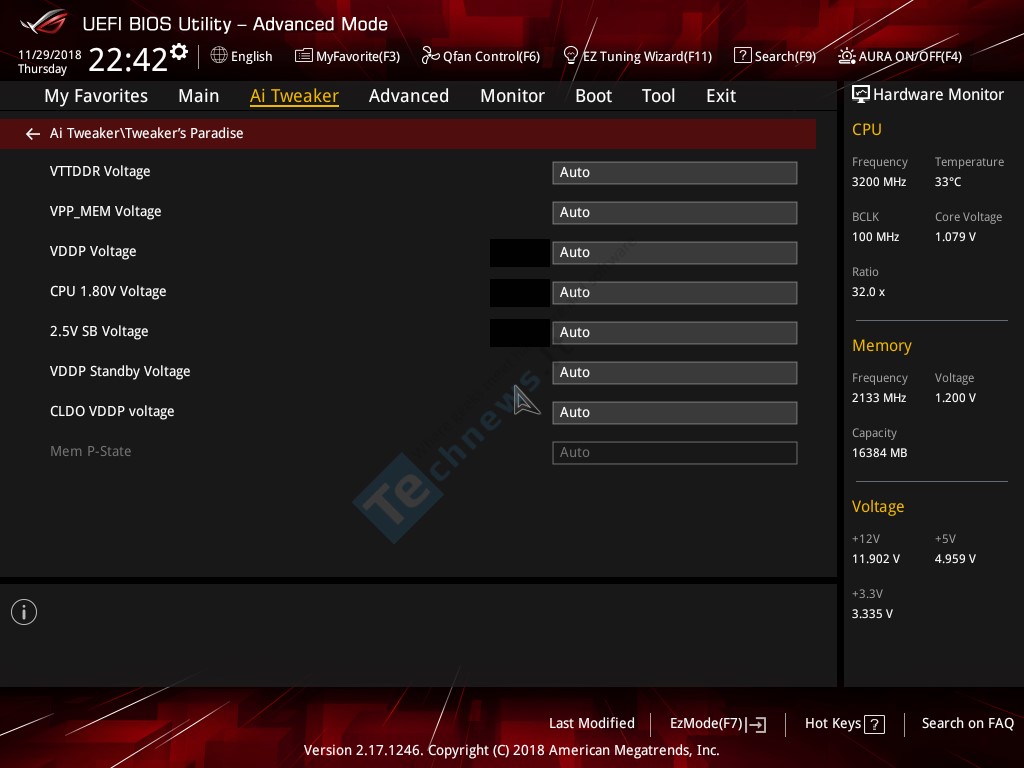The image size is (1024, 768).
Task: Open the Mem P-State Auto dropdown
Action: click(675, 453)
